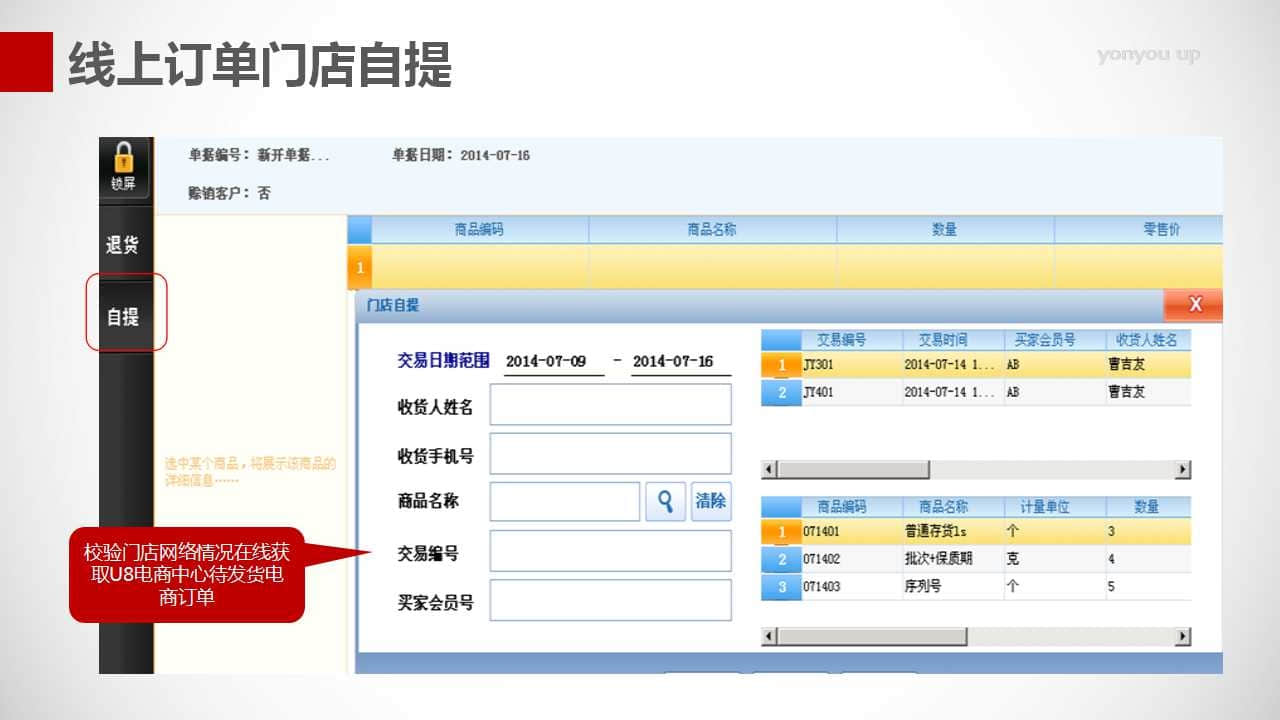Click the magnifier search icon beside 商品名称
The height and width of the screenshot is (720, 1280).
pyautogui.click(x=665, y=501)
